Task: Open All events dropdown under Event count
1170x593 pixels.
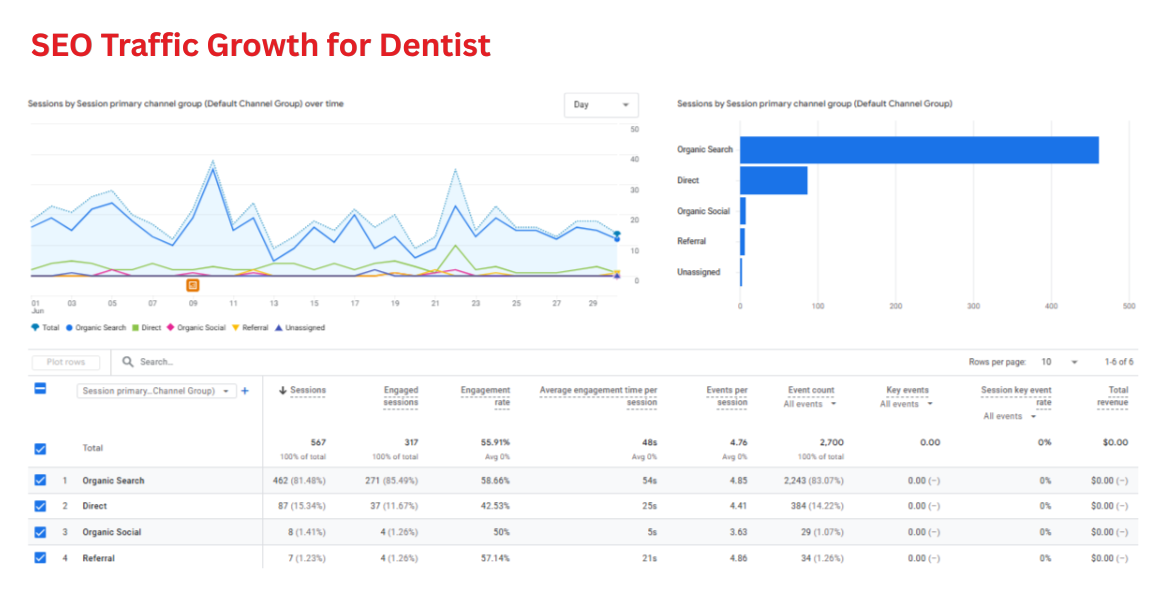Action: pos(810,404)
